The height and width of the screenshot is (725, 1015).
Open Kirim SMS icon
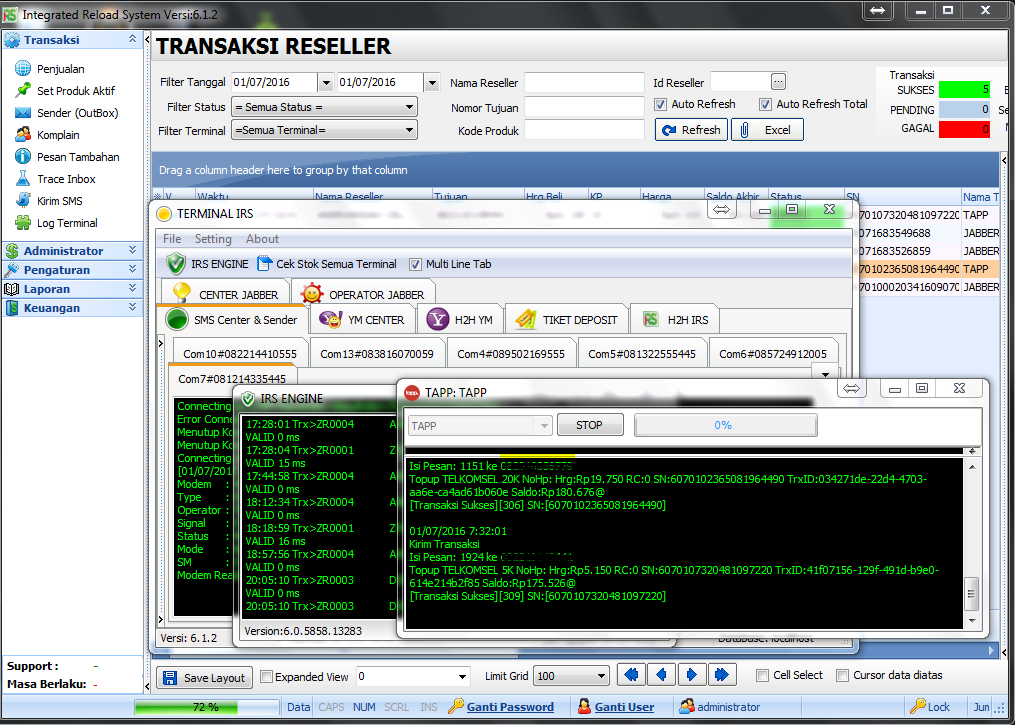[x=23, y=200]
